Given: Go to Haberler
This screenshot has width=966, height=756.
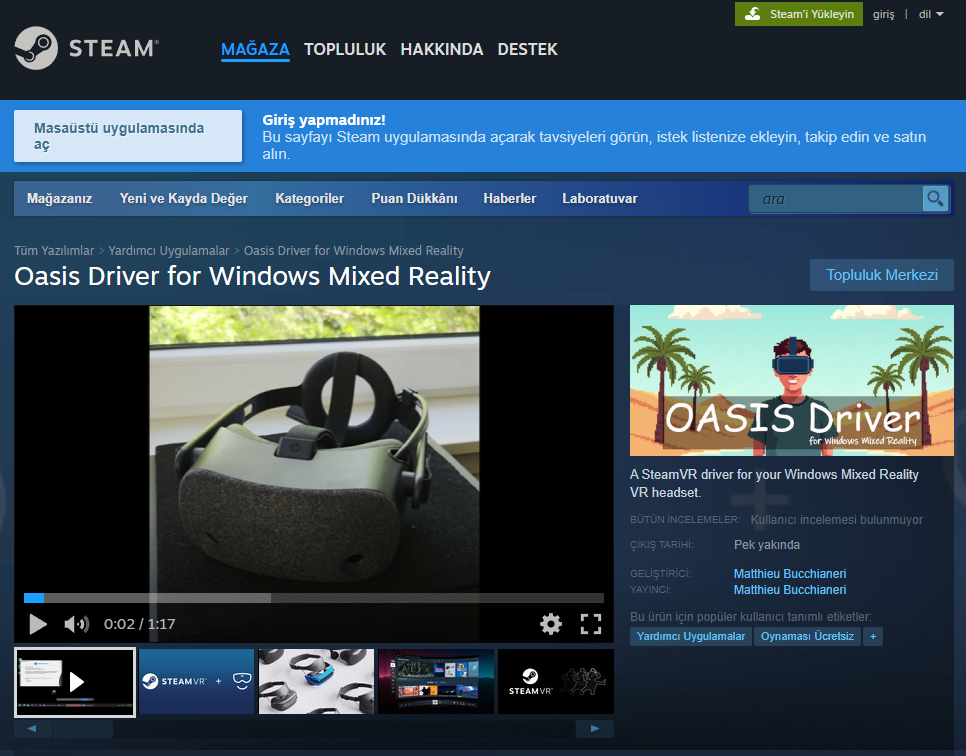Looking at the screenshot, I should tap(509, 198).
